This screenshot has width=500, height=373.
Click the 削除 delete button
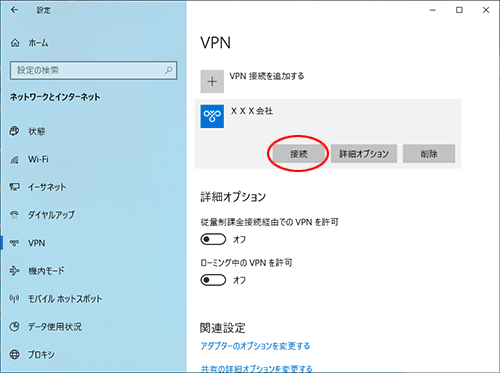(429, 154)
